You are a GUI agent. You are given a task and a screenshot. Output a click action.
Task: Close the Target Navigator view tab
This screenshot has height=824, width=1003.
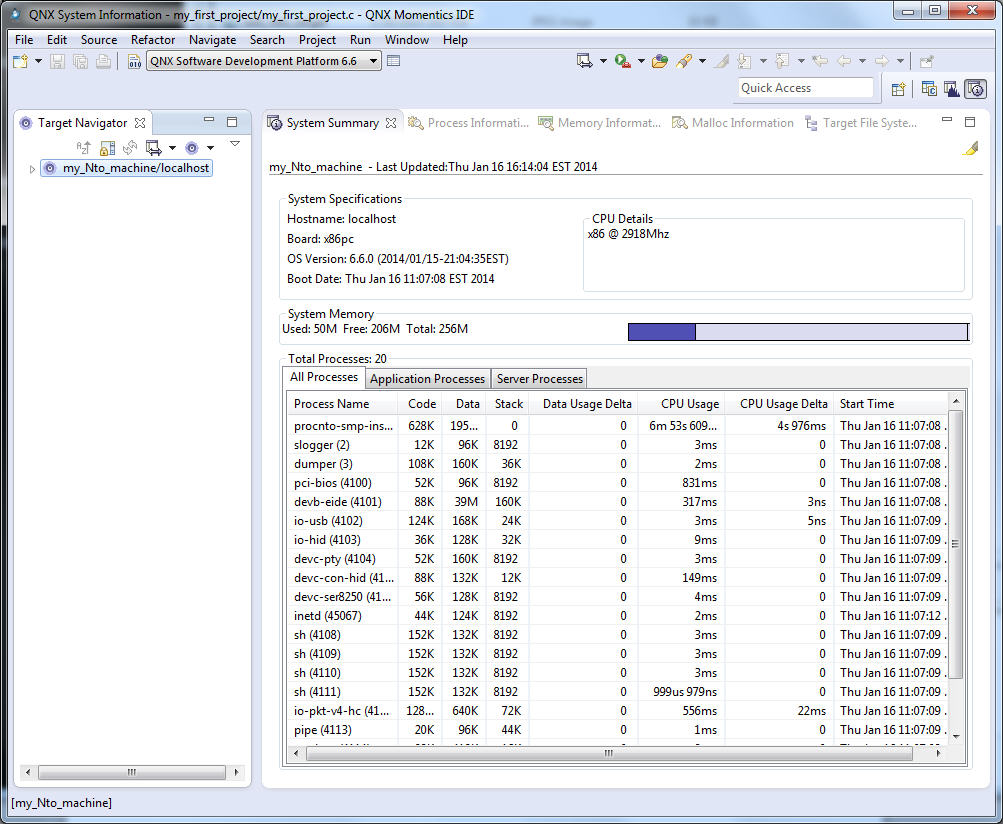(140, 123)
